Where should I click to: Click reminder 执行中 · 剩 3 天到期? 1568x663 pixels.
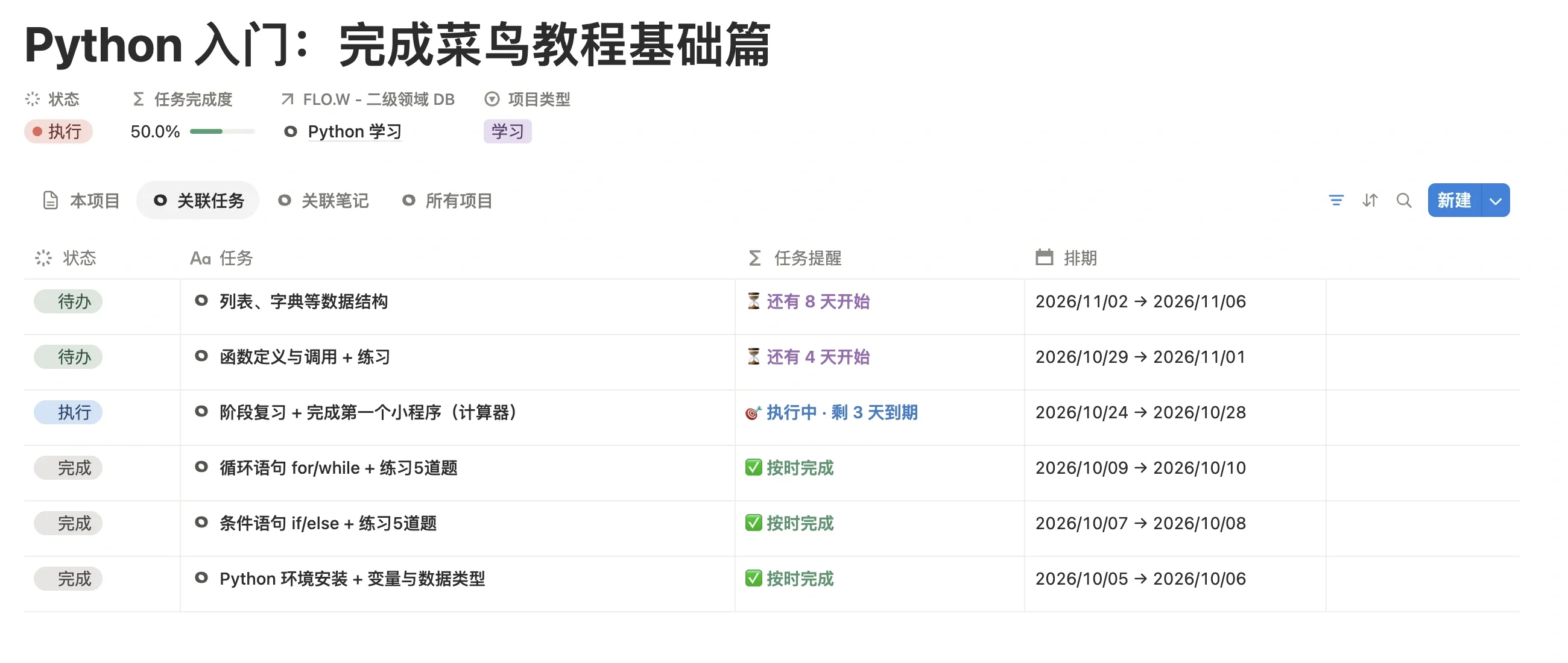click(842, 412)
